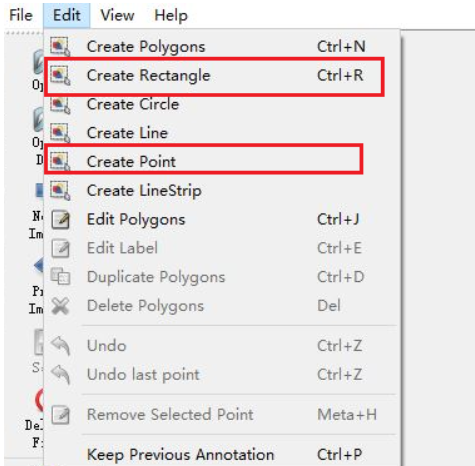Open the File menu

click(x=21, y=15)
